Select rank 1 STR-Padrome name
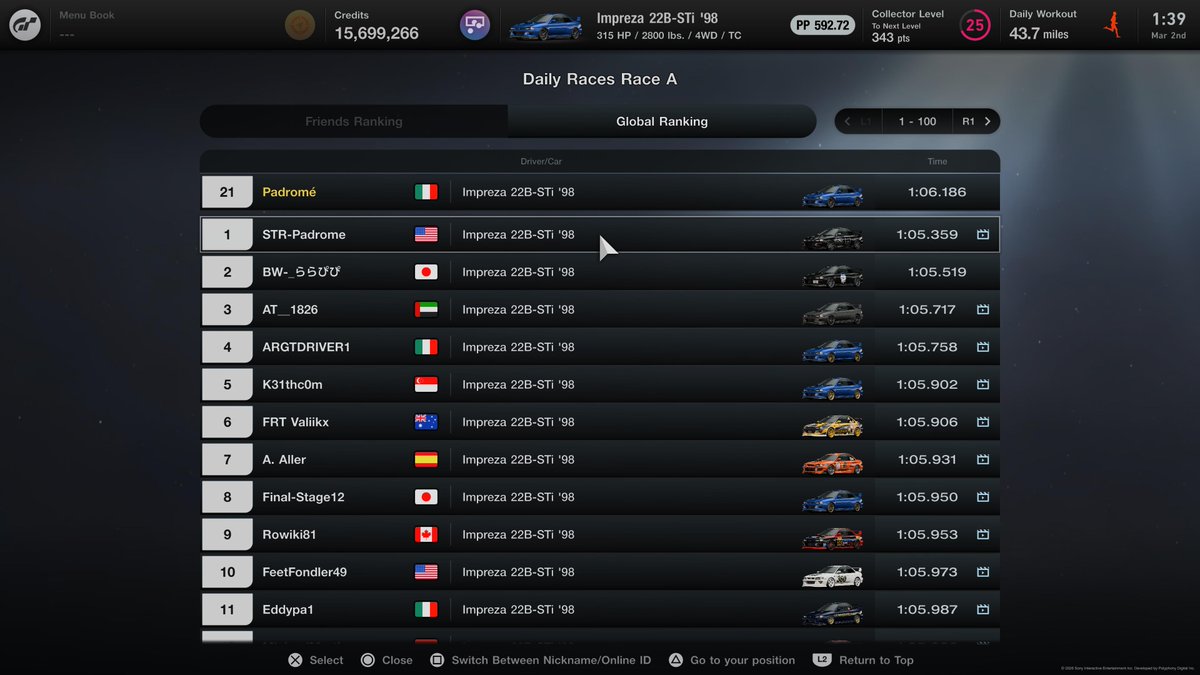The height and width of the screenshot is (675, 1200). tap(304, 235)
